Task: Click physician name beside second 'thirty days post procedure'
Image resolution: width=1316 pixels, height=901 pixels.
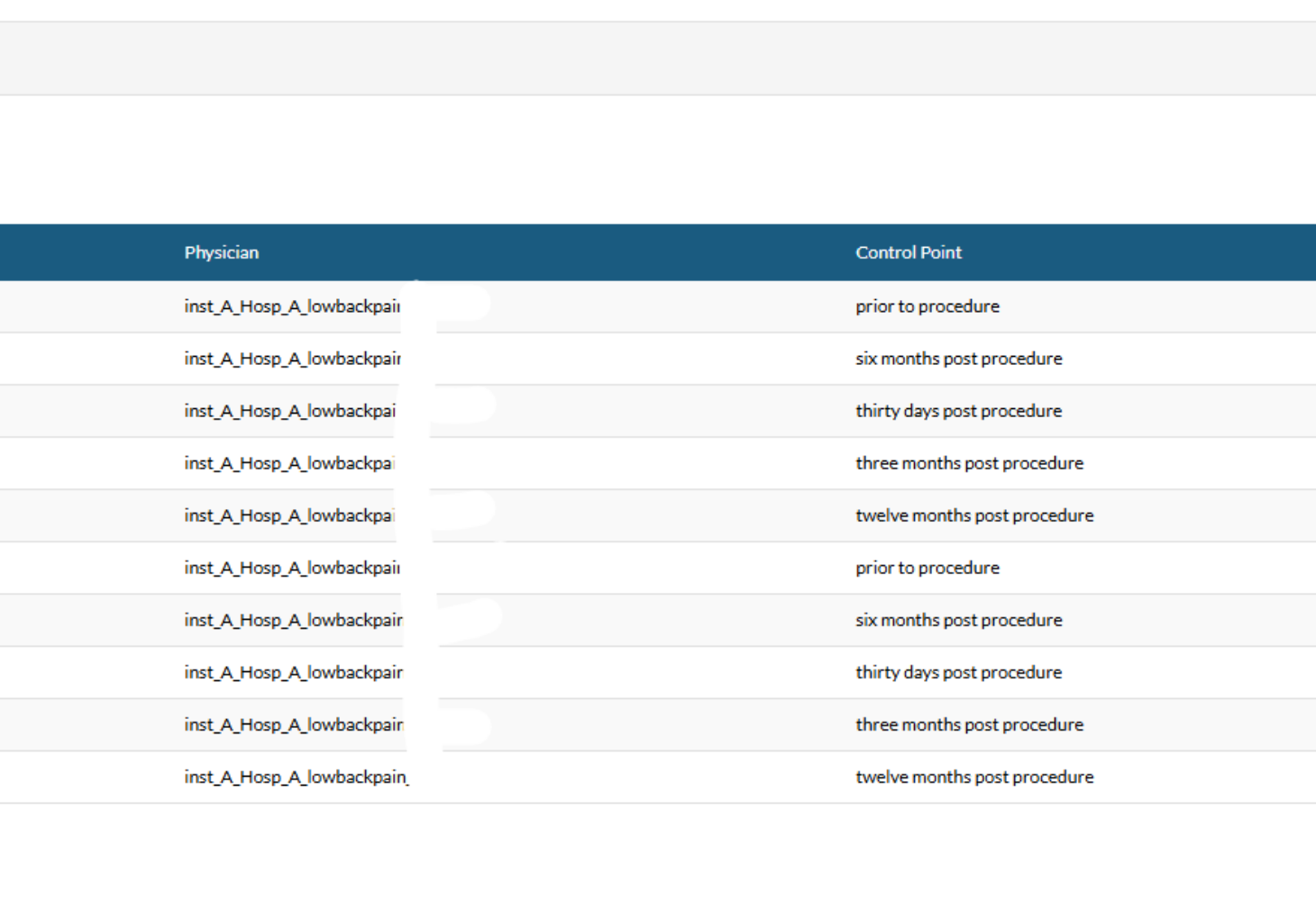Action: pos(294,672)
